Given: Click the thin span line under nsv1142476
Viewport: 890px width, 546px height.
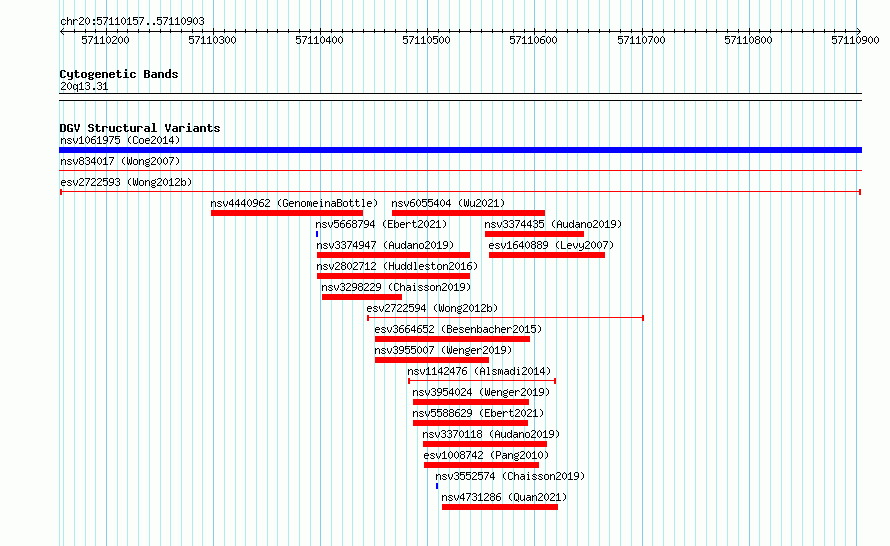Looking at the screenshot, I should (x=482, y=381).
